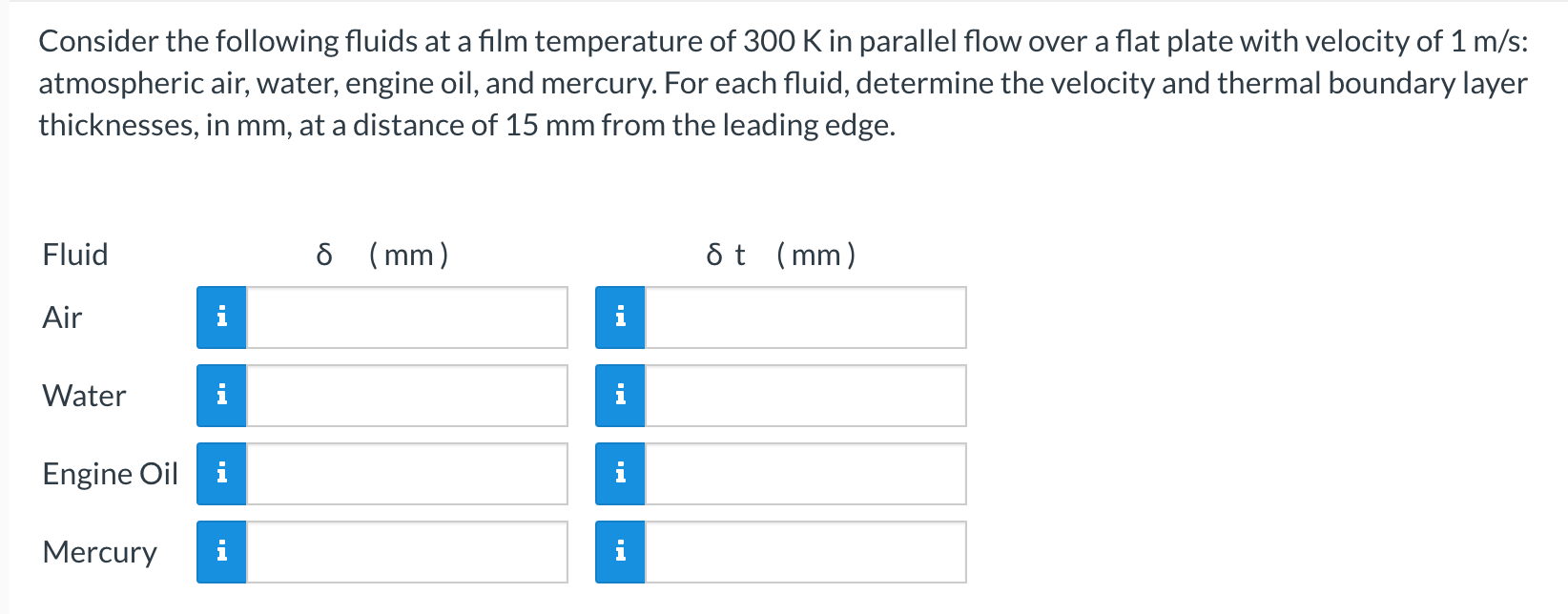
Task: Click the info icon beside Air δ field
Action: 222,316
